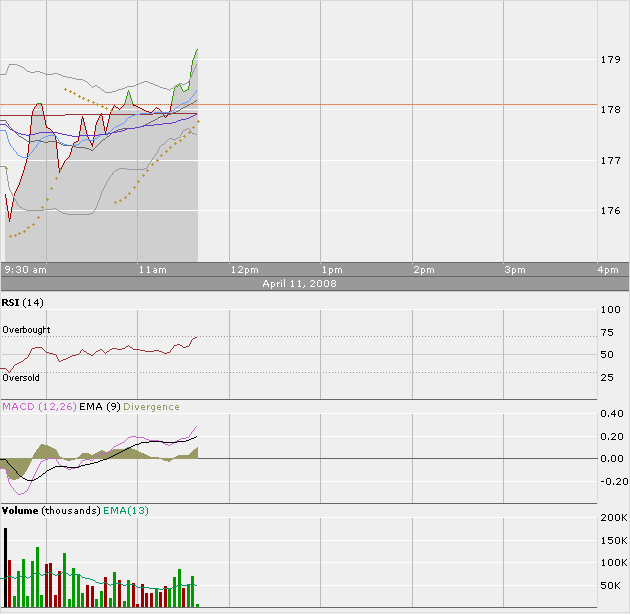Select the Divergence legend label
This screenshot has height=615, width=630.
[152, 407]
